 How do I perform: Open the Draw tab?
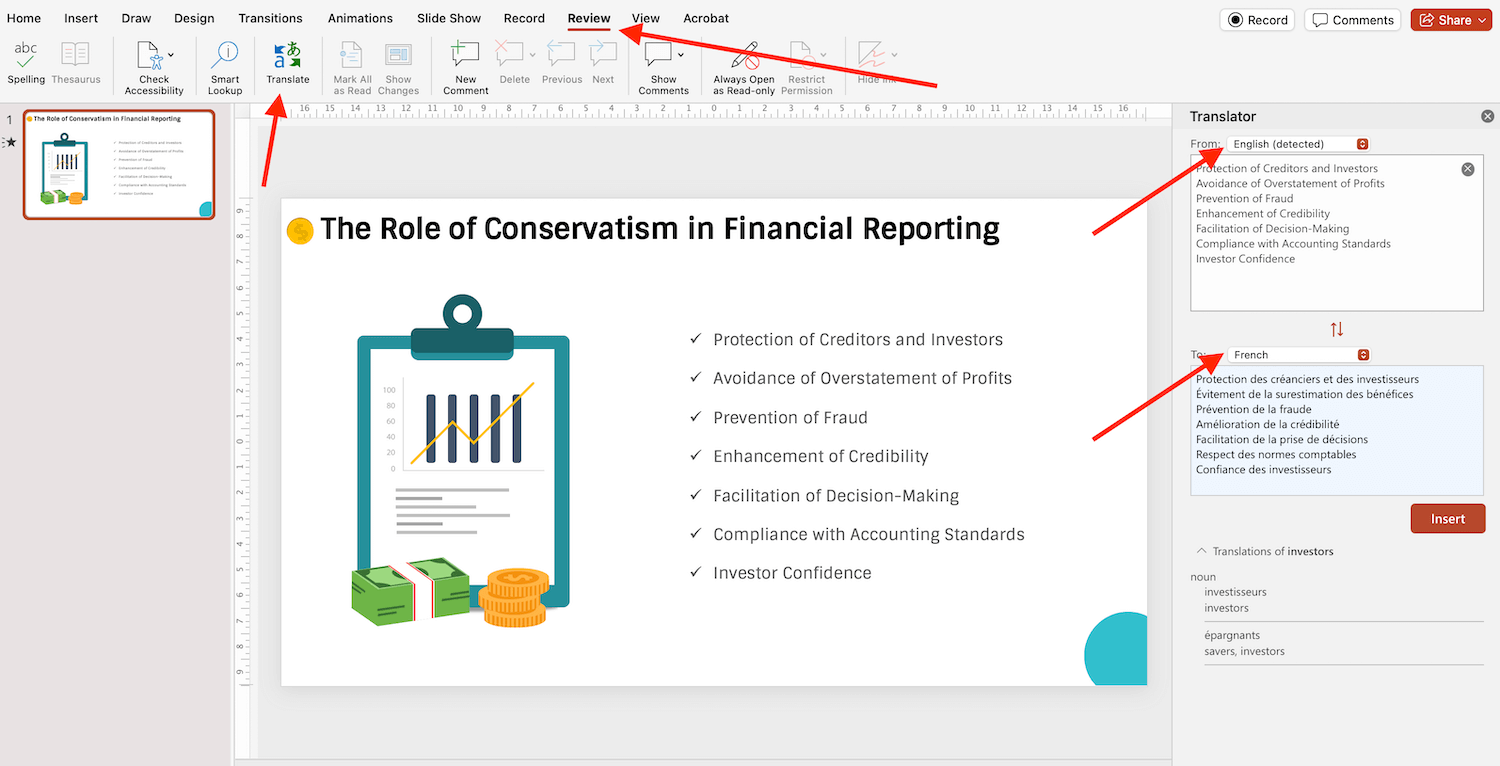136,18
